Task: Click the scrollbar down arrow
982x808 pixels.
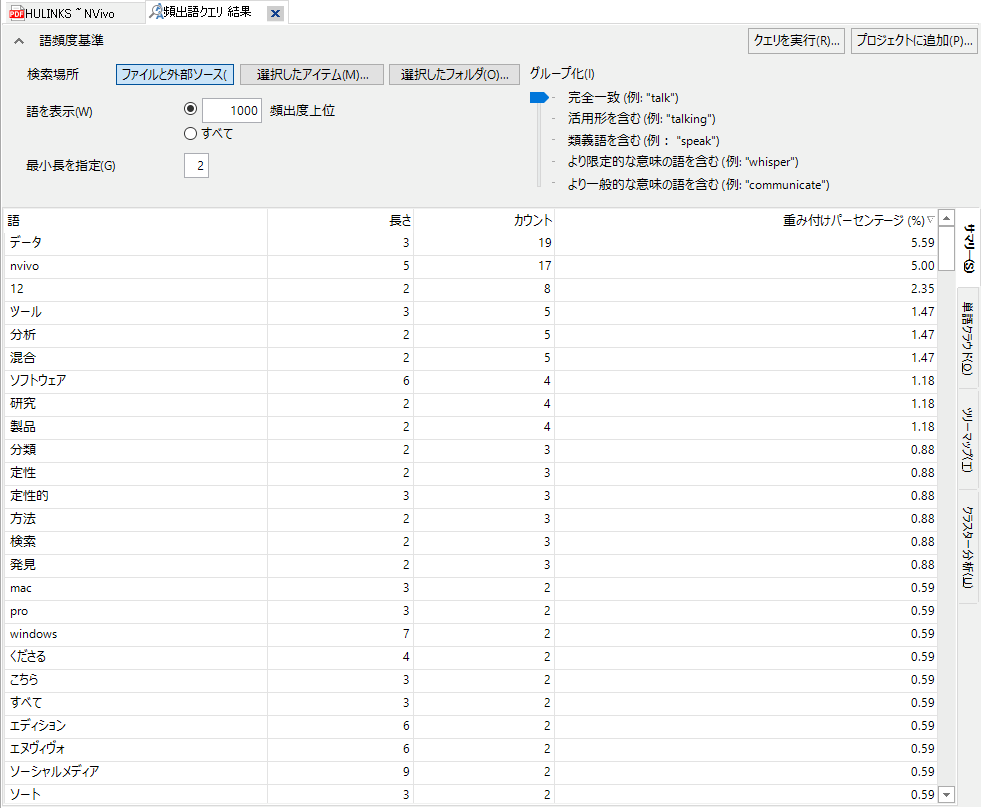Action: (947, 794)
